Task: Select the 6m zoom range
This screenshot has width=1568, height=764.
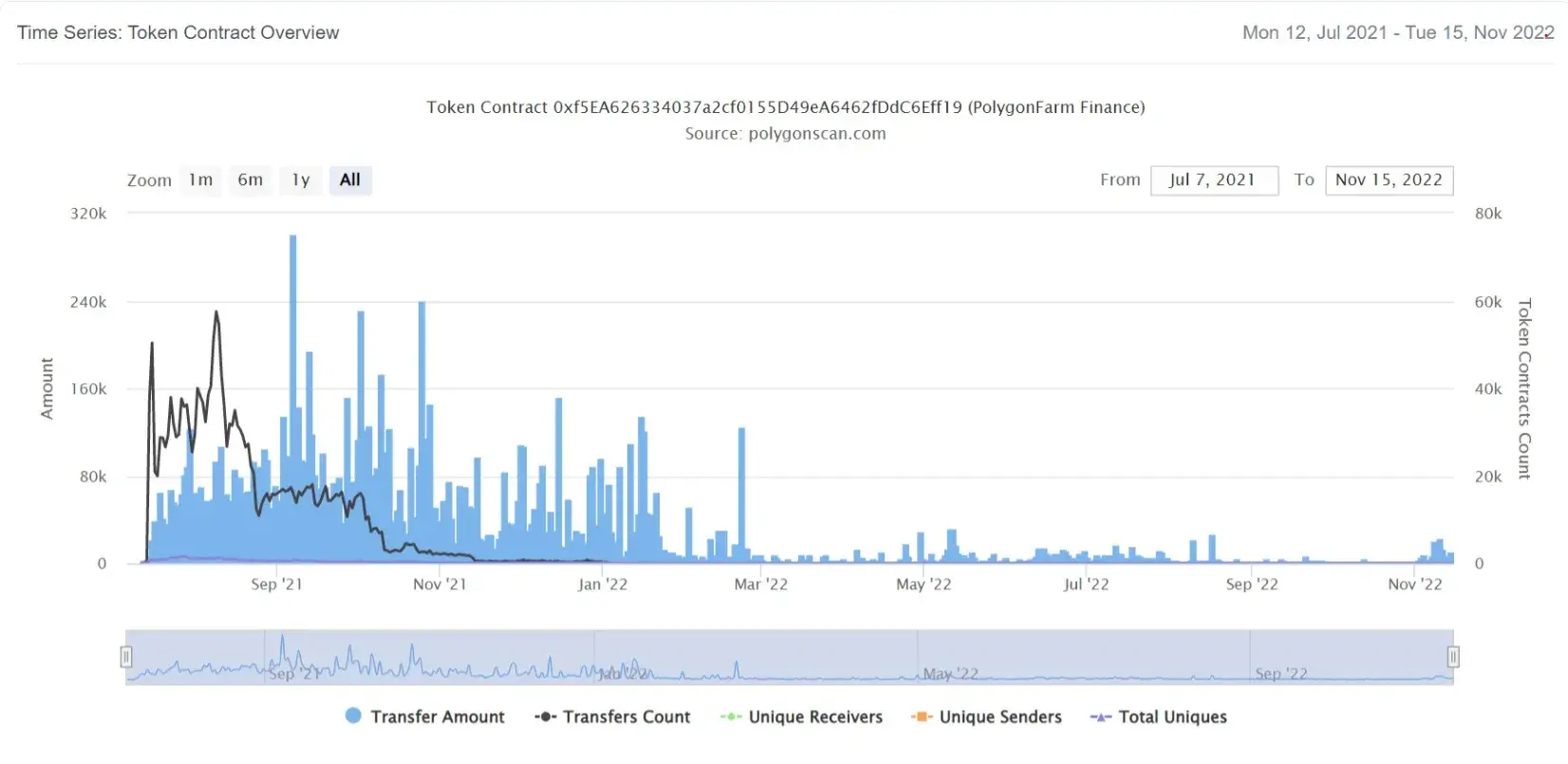Action: (251, 180)
